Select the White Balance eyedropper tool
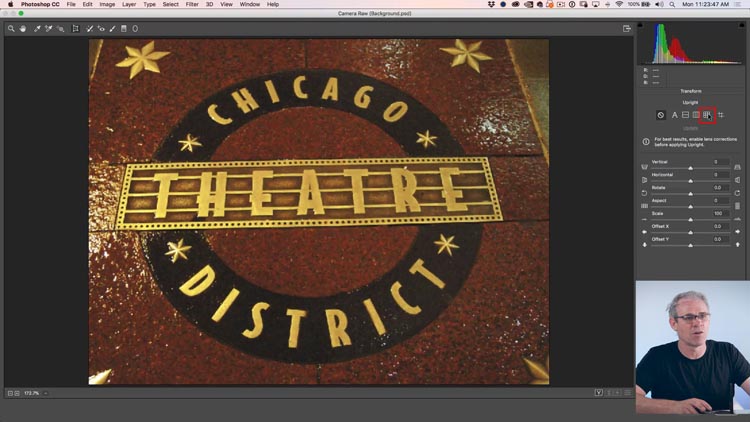Image resolution: width=750 pixels, height=422 pixels. [38, 29]
